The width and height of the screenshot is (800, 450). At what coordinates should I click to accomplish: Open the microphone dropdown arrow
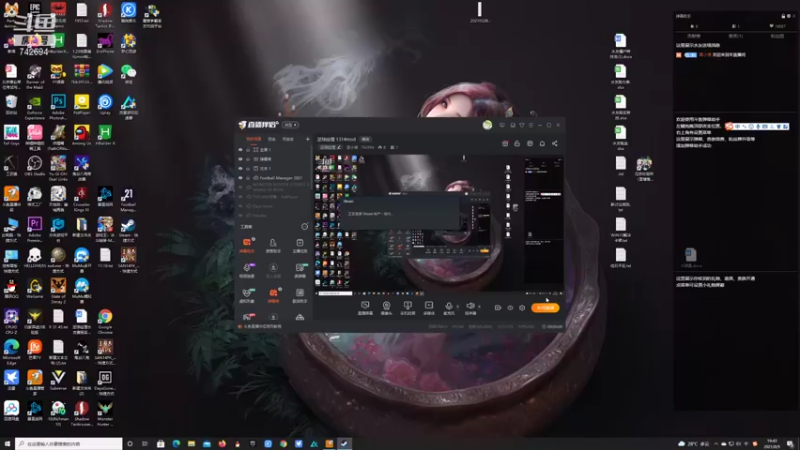point(457,306)
